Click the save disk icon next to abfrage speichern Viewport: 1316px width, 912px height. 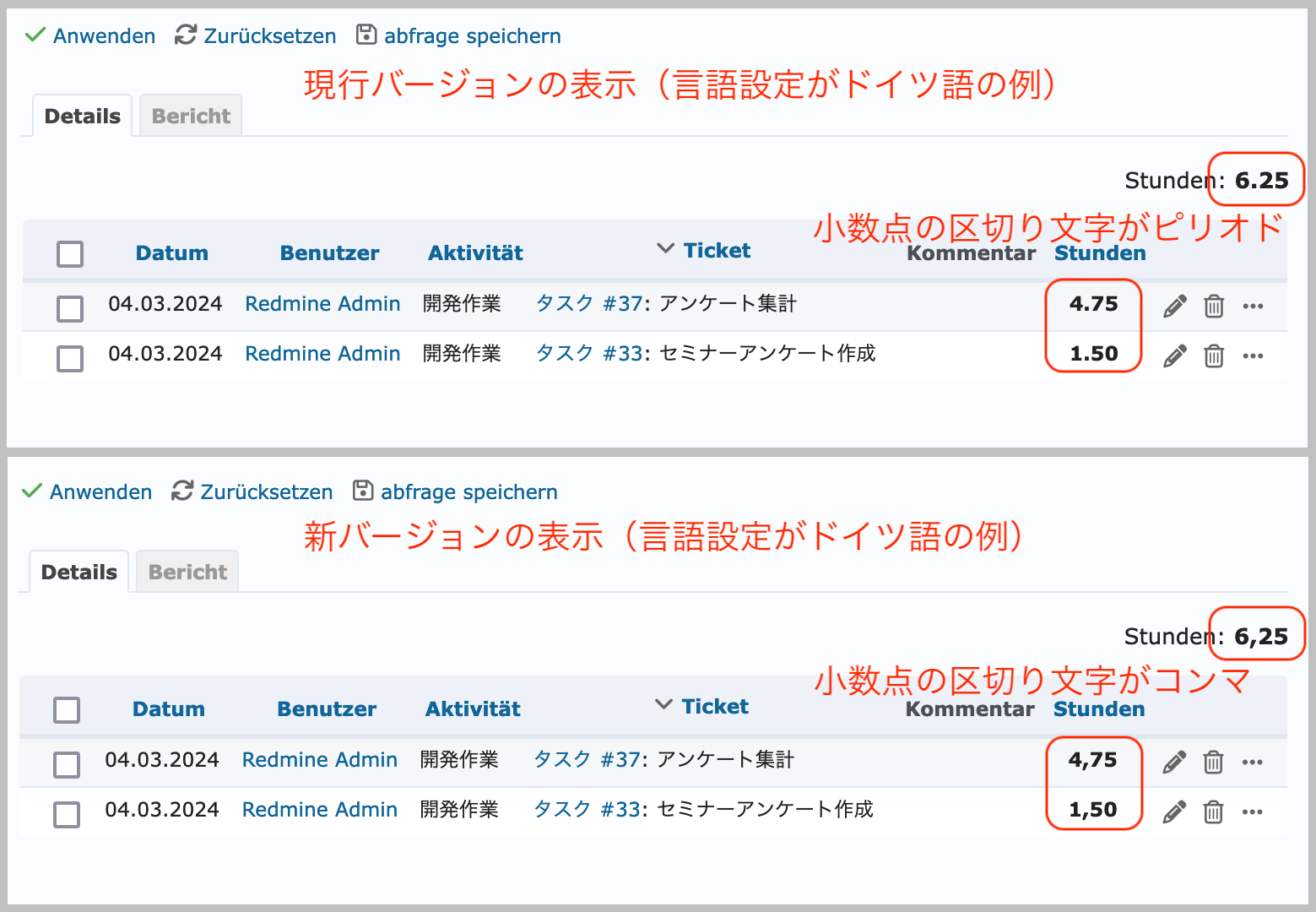[366, 35]
